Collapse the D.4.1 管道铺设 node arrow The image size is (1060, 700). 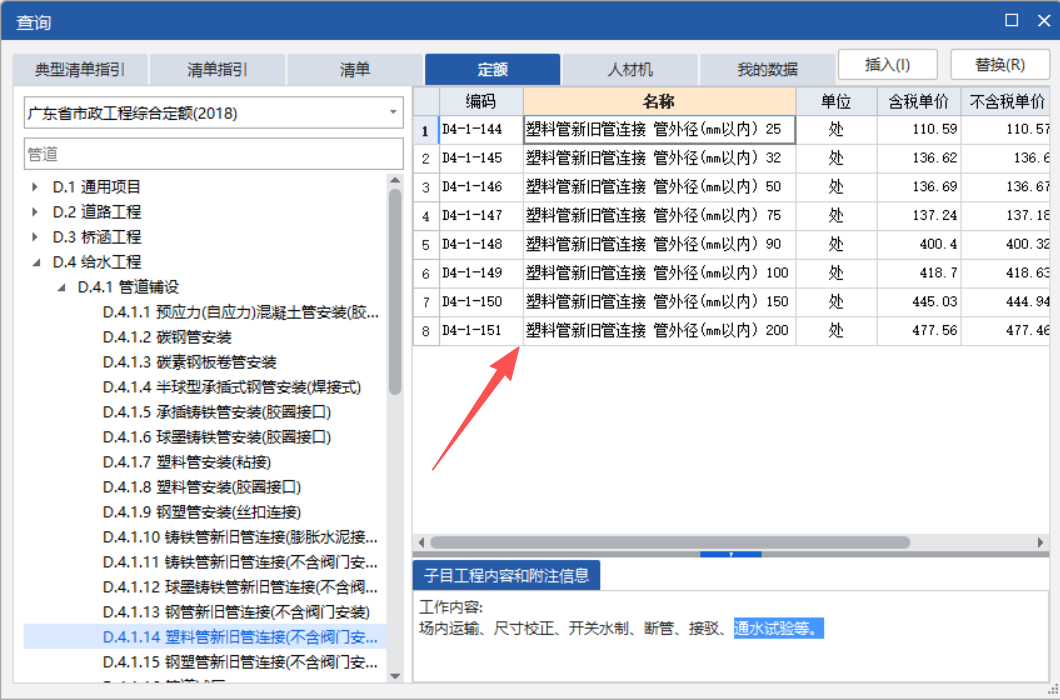(x=62, y=287)
